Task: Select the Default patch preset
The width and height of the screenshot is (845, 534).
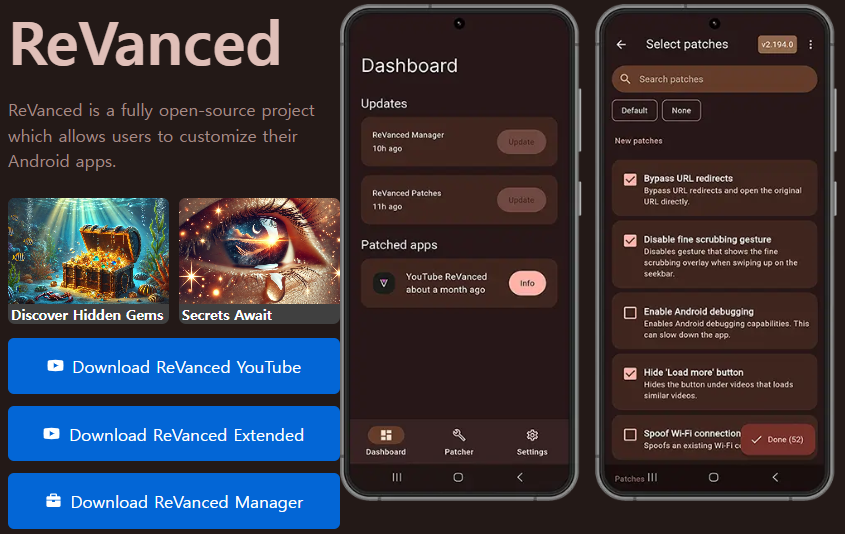Action: point(634,110)
